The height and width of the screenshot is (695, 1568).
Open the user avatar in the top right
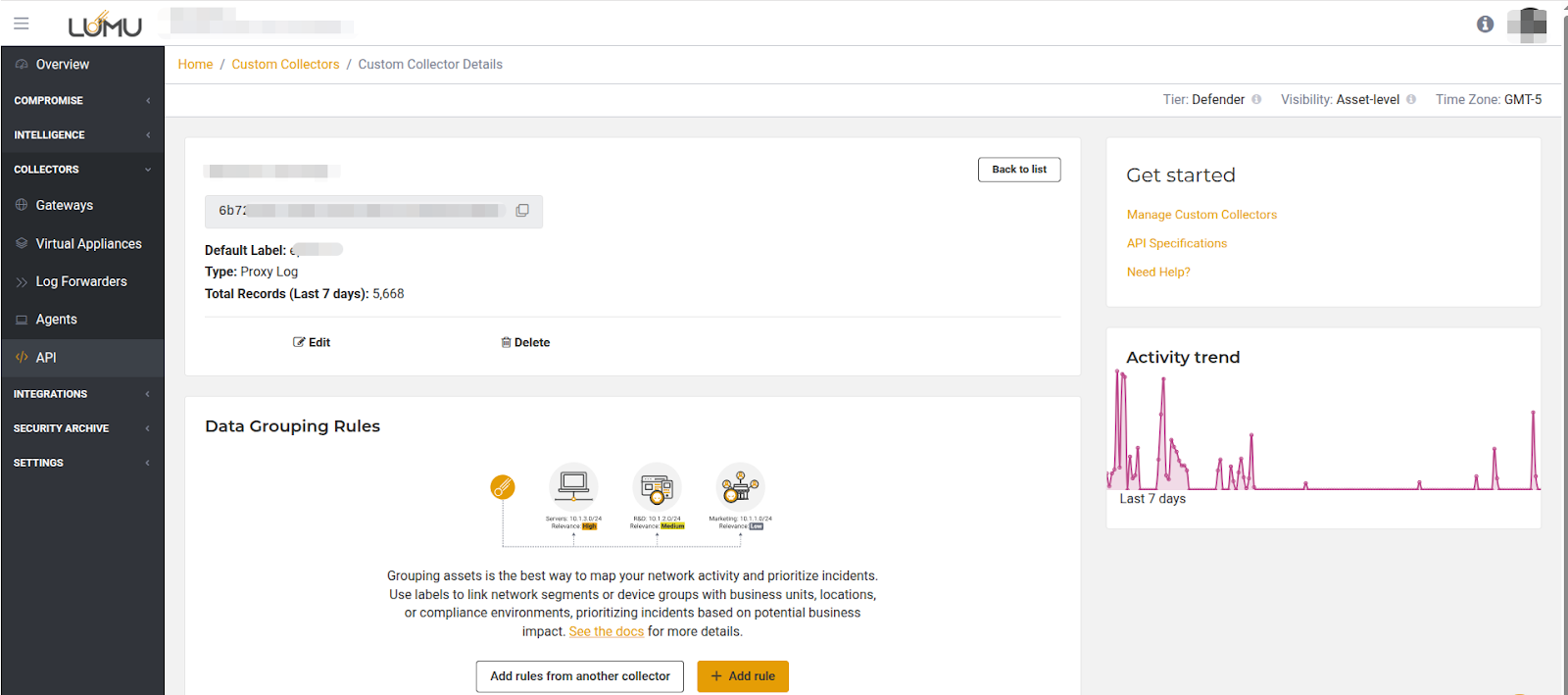[x=1526, y=25]
